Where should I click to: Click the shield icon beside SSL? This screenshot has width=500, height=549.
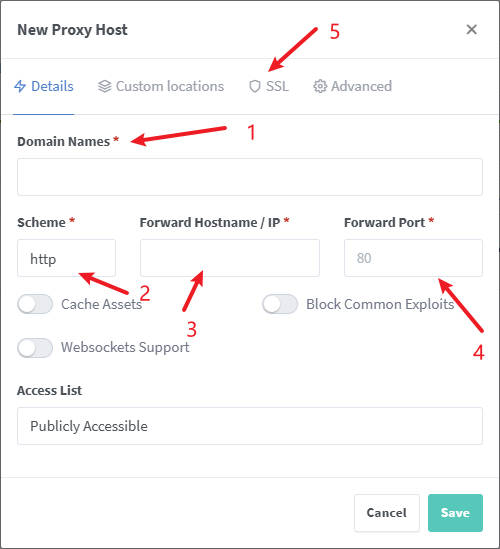255,86
